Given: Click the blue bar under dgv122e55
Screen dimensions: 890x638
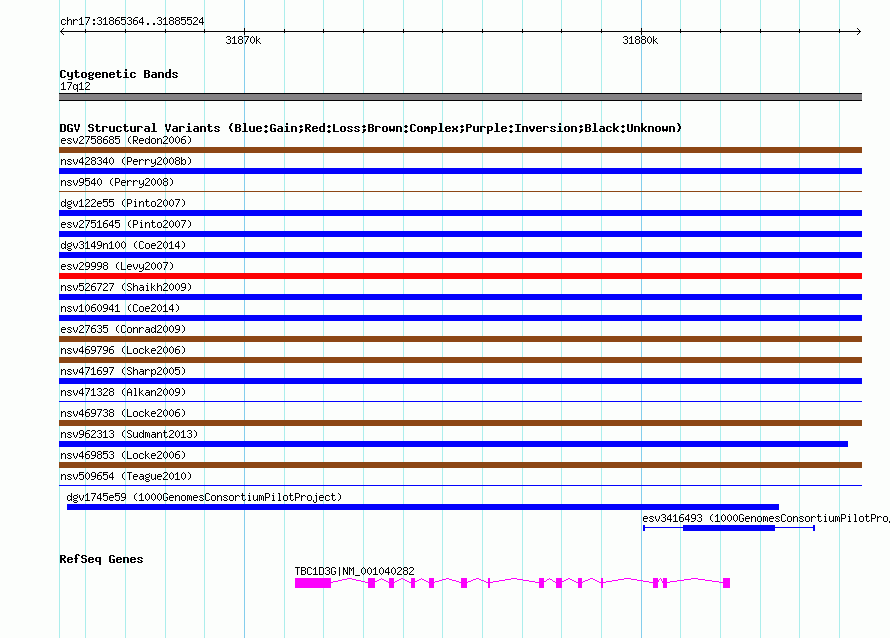Looking at the screenshot, I should pyautogui.click(x=460, y=213).
